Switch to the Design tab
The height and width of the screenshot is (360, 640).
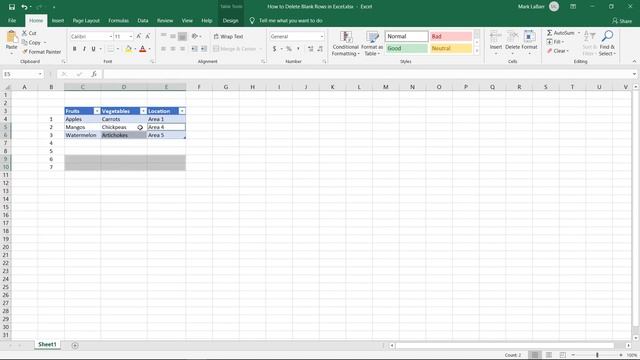tap(230, 20)
